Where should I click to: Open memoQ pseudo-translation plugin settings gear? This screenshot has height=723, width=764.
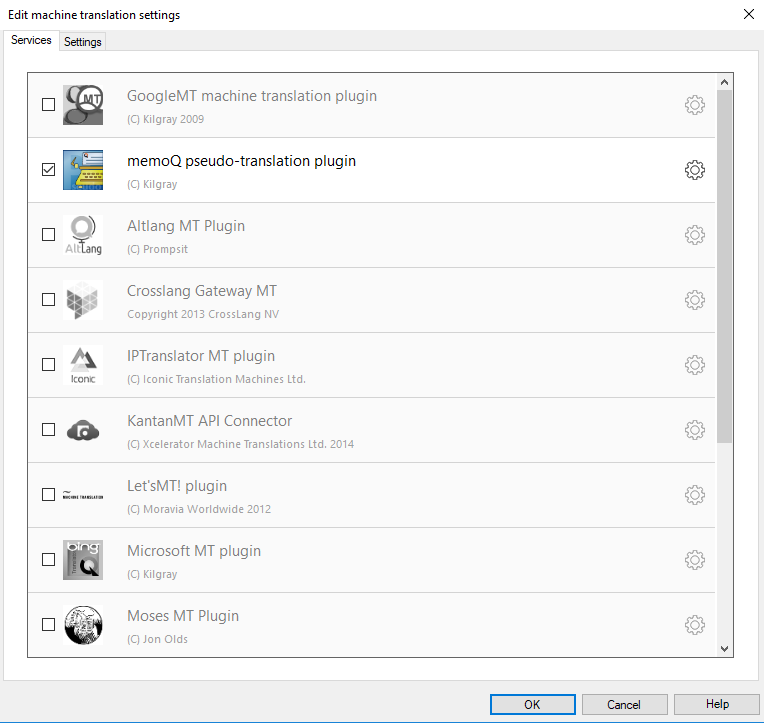694,170
